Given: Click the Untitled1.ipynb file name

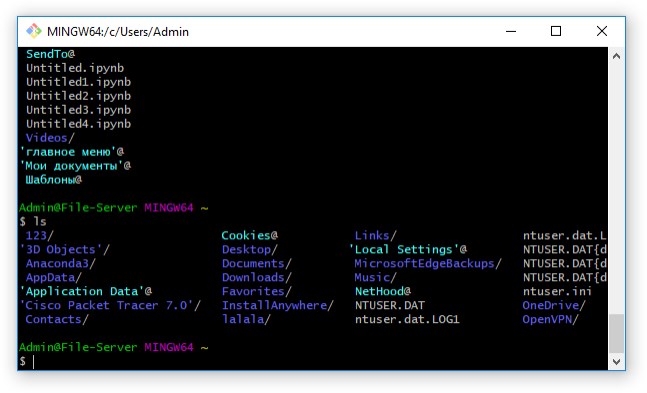Looking at the screenshot, I should click(78, 82).
